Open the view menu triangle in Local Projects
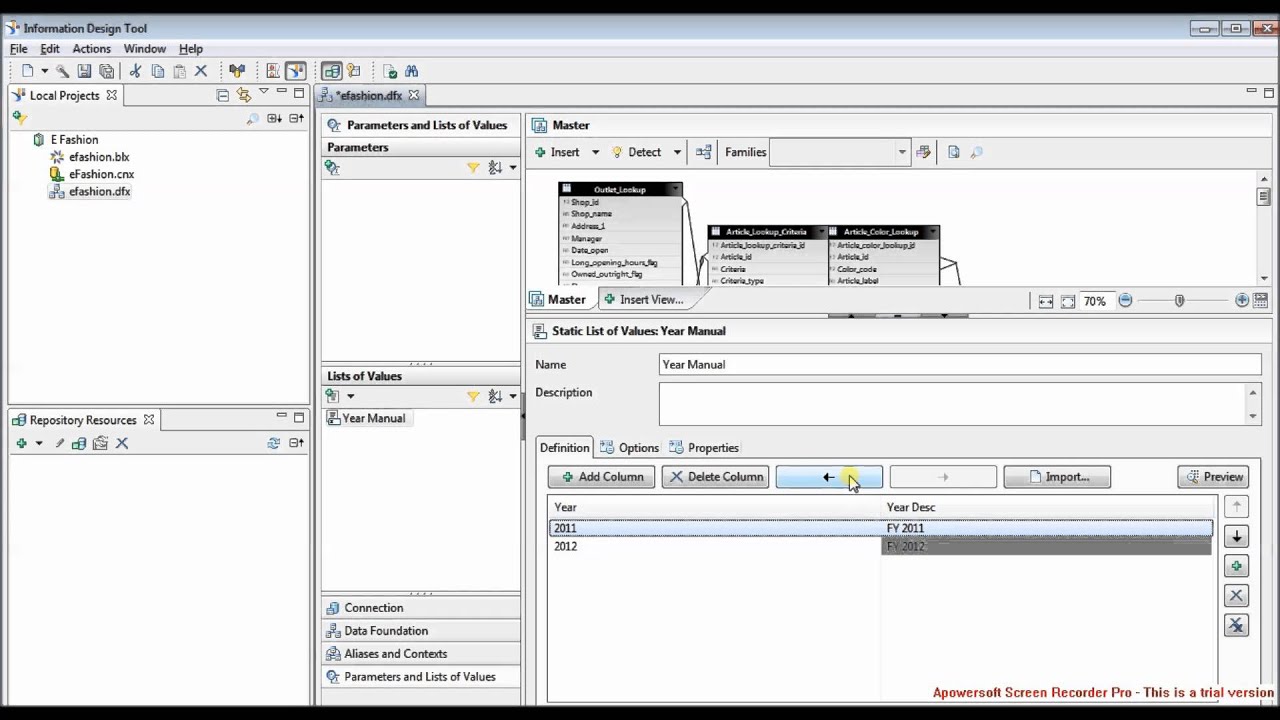Screen dimensions: 1280x720 [x=263, y=93]
